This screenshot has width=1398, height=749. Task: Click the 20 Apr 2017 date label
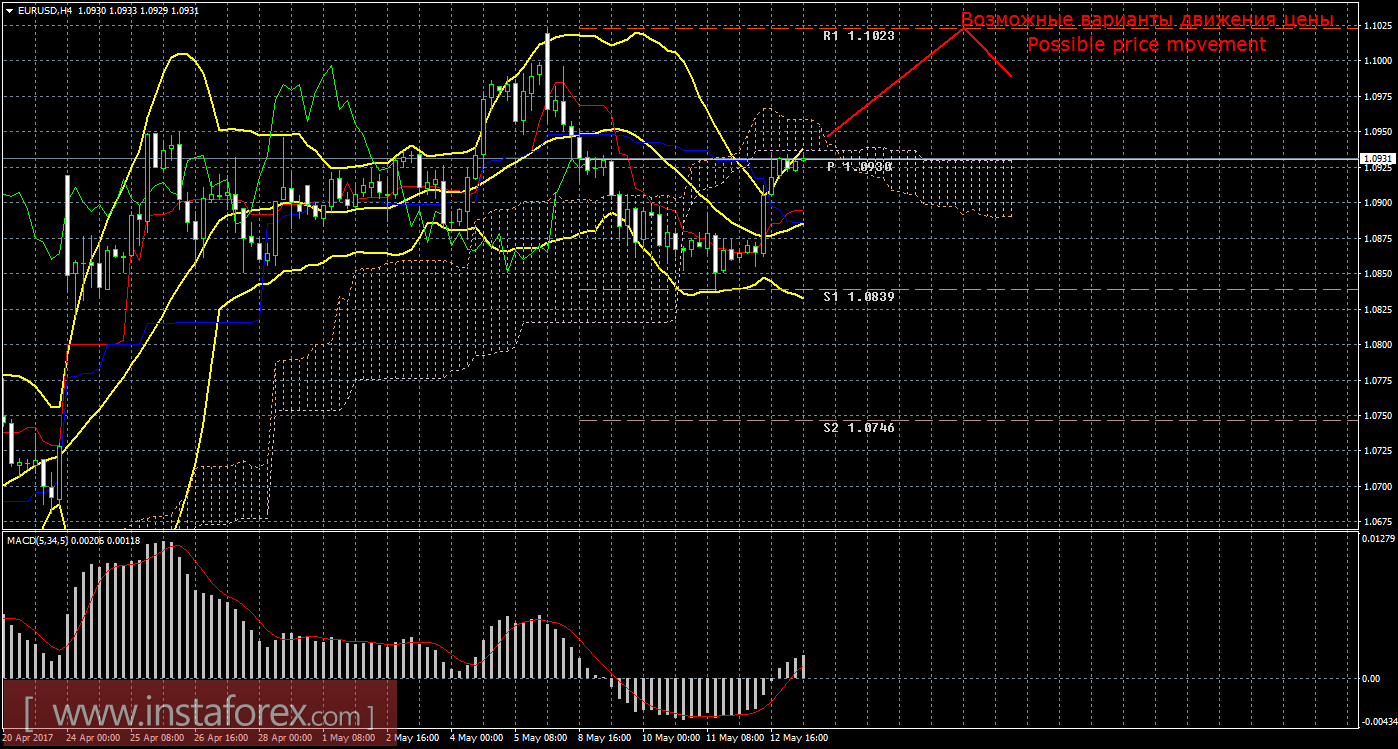click(x=28, y=738)
